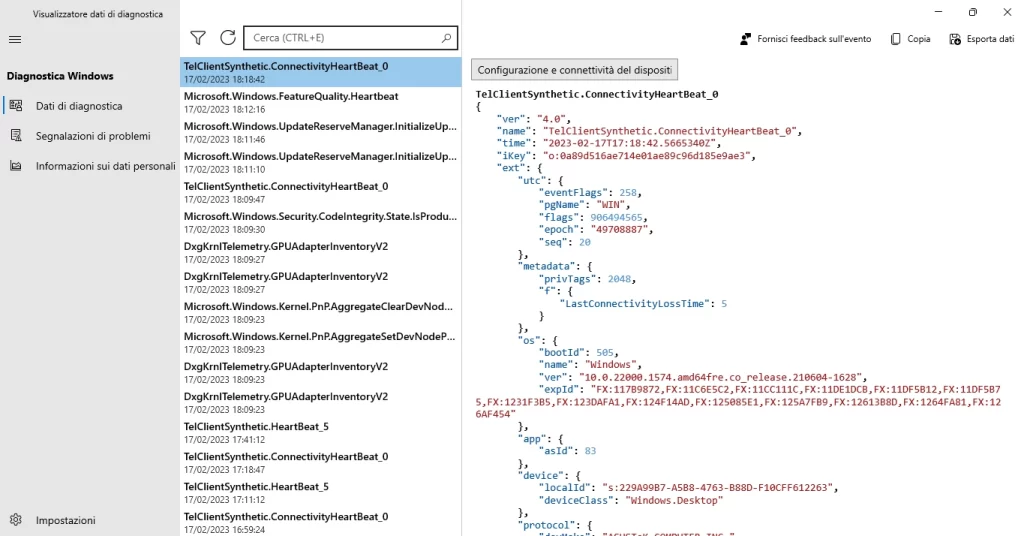Select Microsoft.Windows.Kernel.PnP.AggregateClearDevNode event
The height and width of the screenshot is (536, 1024).
coord(321,313)
